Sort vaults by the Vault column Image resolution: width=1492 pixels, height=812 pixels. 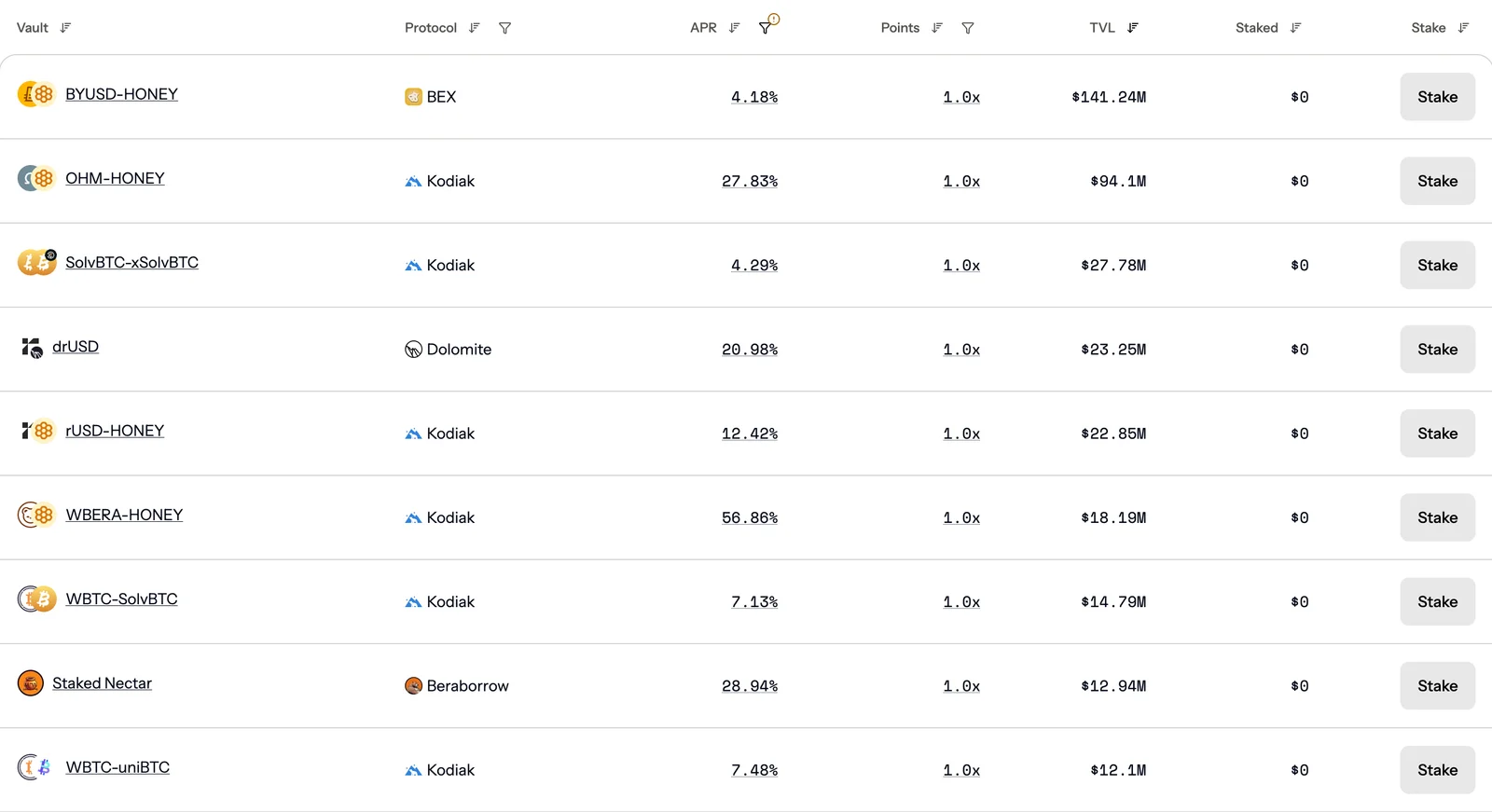pyautogui.click(x=65, y=28)
